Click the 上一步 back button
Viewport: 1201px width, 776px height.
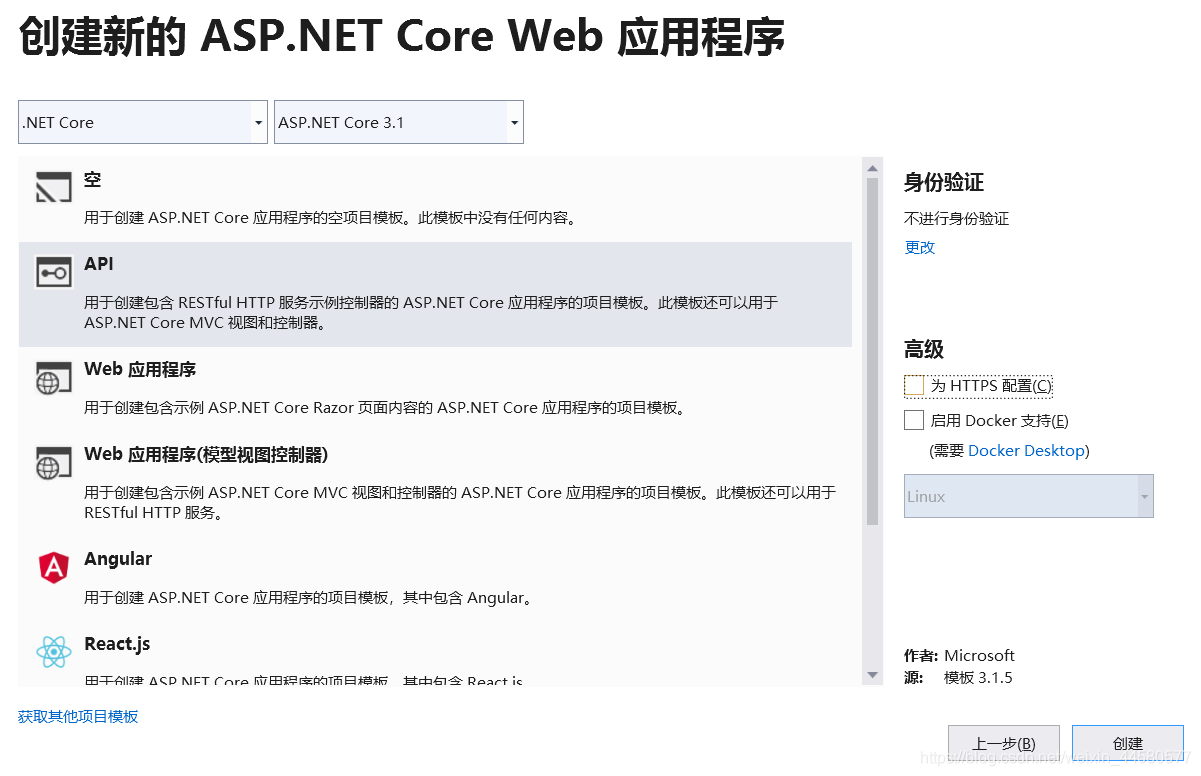(1004, 743)
